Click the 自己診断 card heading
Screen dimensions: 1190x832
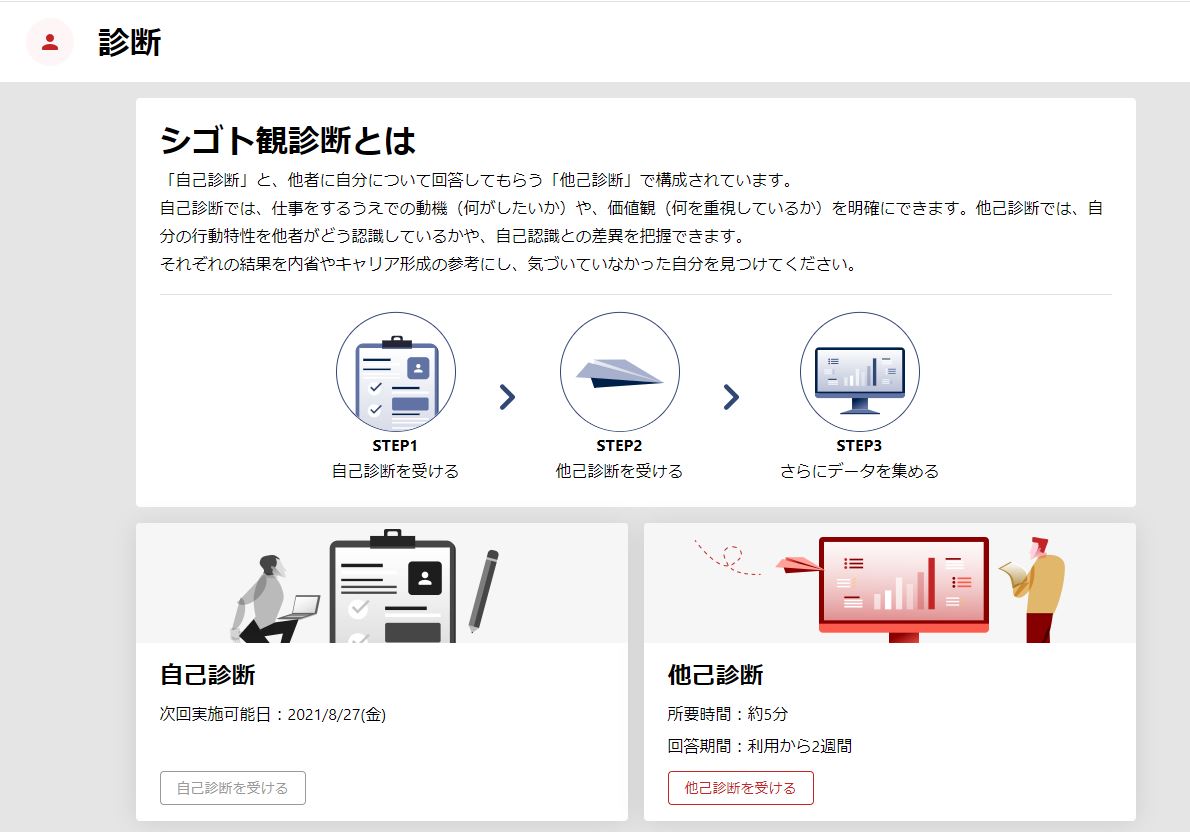tap(208, 675)
